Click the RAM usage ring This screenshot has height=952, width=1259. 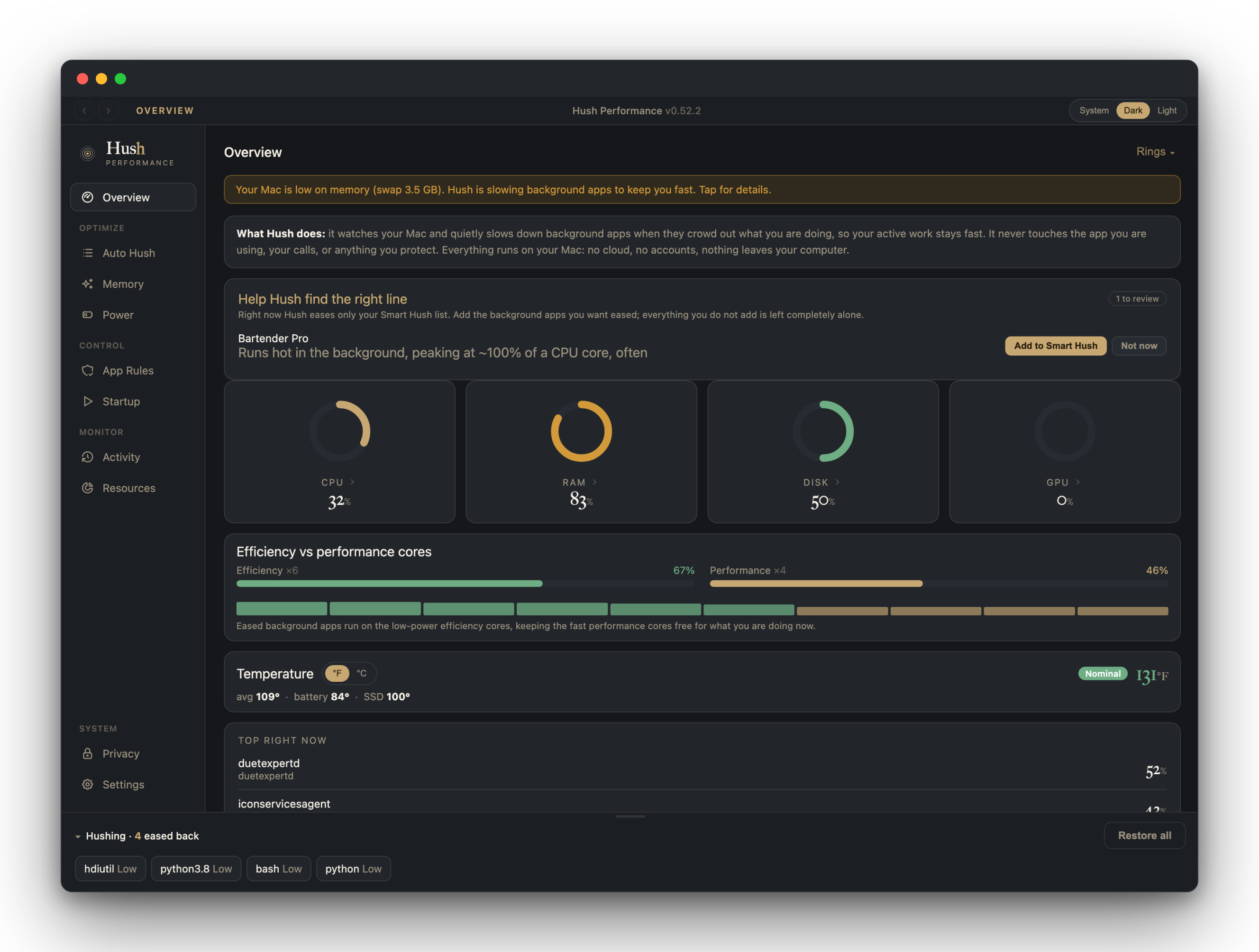click(581, 431)
